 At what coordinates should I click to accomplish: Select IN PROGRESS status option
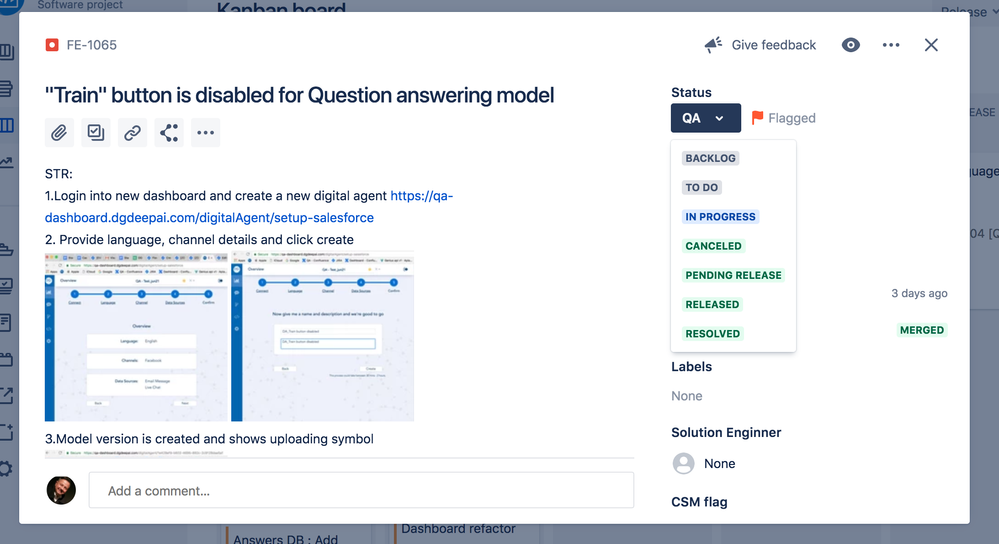tap(720, 217)
